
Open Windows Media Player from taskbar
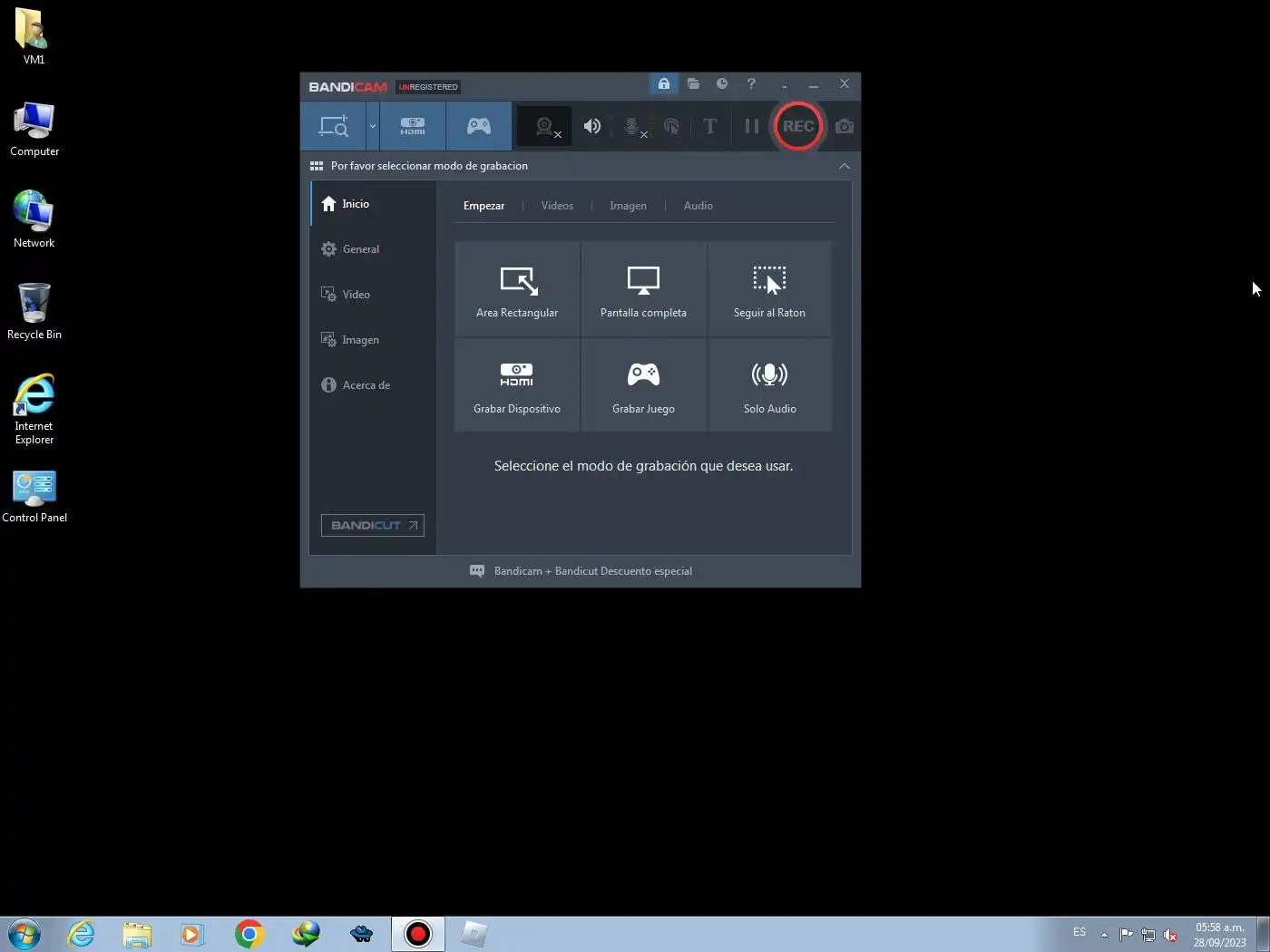192,934
